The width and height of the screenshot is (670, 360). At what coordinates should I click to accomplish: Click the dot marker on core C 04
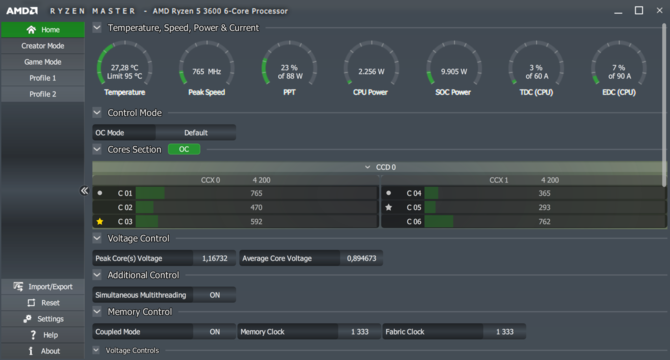pos(388,193)
